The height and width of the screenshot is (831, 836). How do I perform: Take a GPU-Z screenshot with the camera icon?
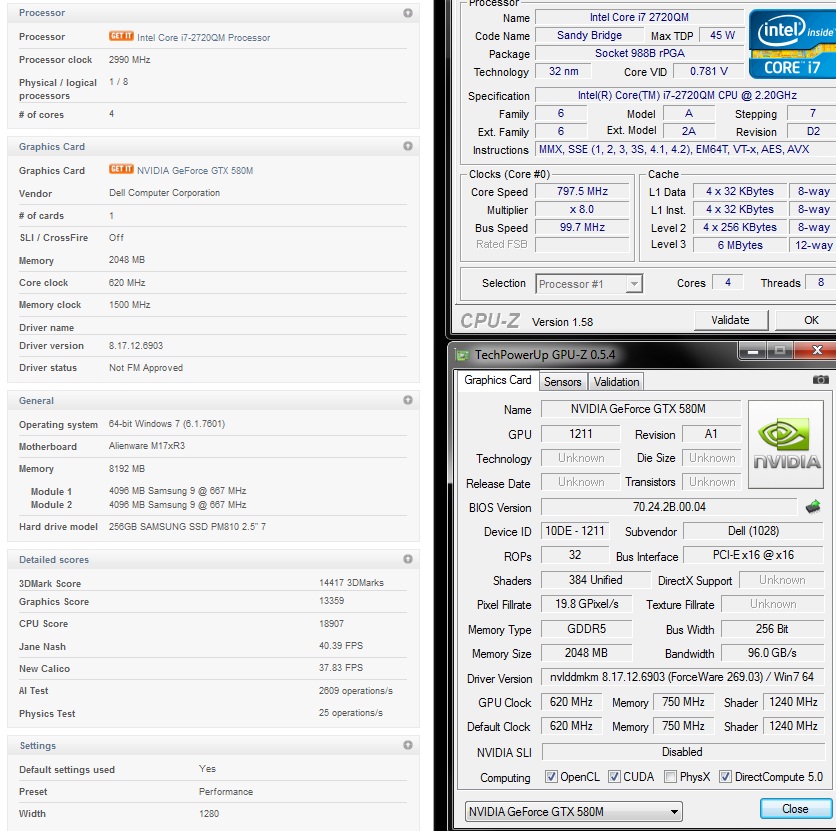tap(821, 380)
